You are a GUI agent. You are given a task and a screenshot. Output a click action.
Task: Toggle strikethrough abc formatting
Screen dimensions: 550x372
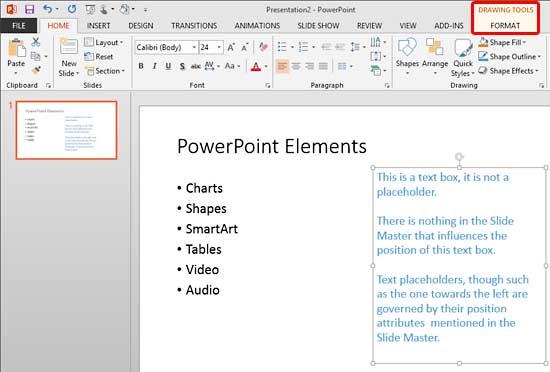[196, 66]
